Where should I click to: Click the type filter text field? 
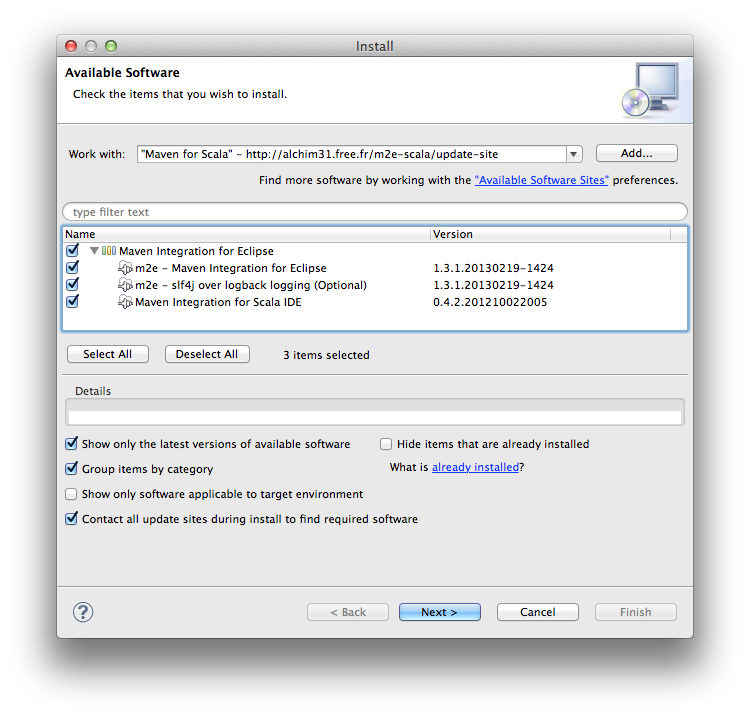(375, 212)
